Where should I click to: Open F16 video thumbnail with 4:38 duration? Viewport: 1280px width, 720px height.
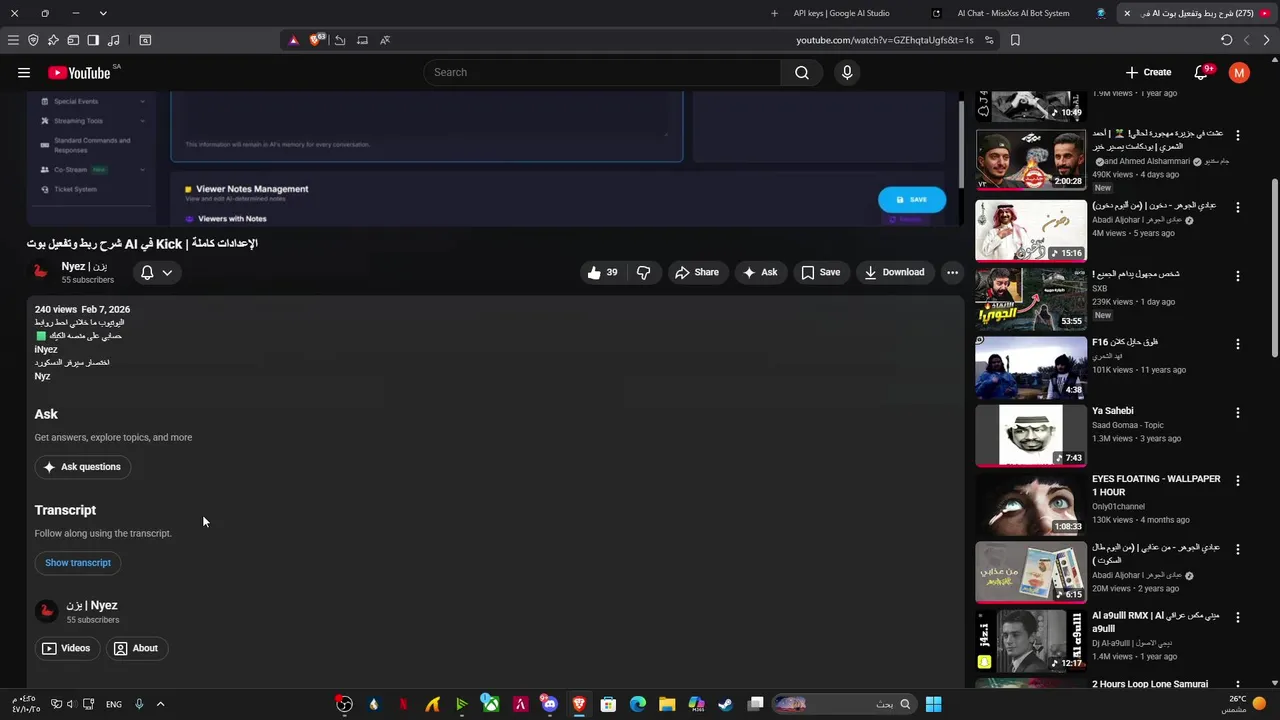(1031, 367)
